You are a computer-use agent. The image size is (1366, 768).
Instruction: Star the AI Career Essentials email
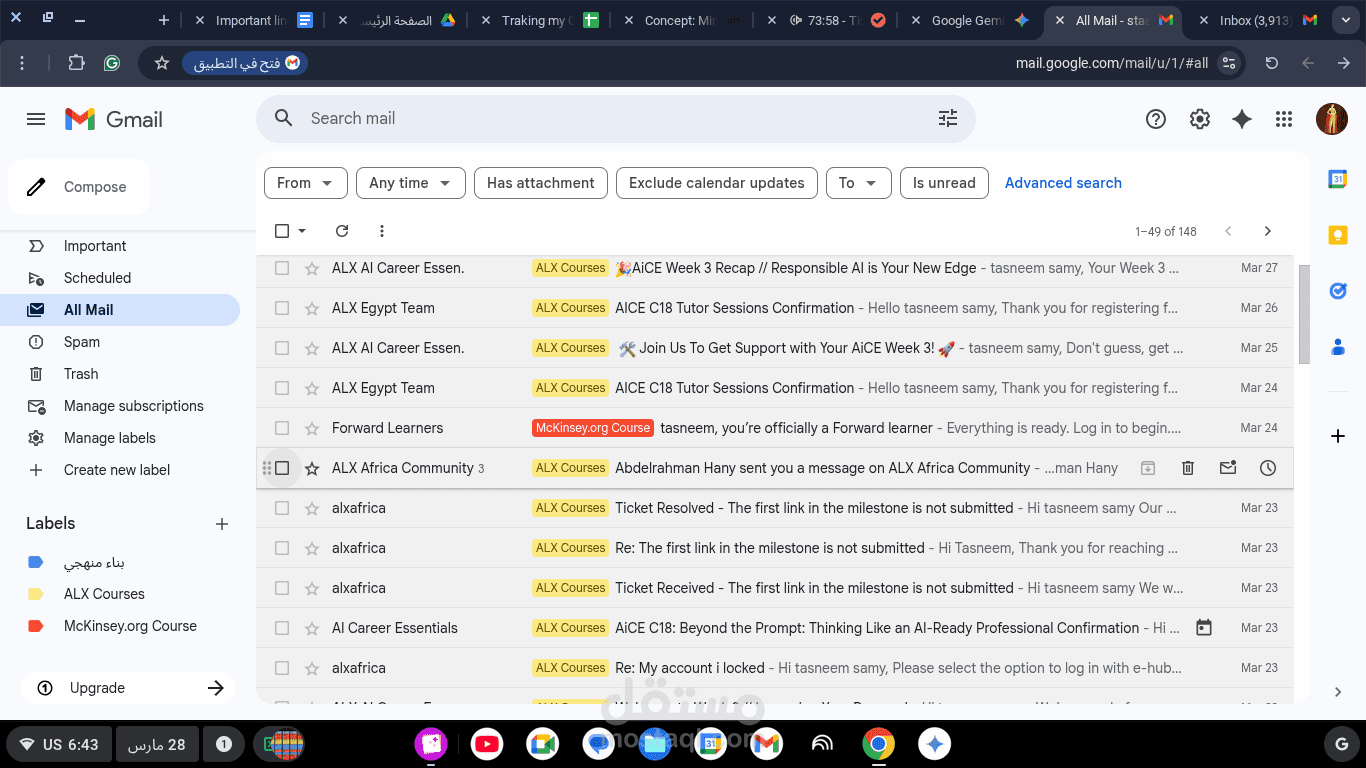tap(312, 628)
